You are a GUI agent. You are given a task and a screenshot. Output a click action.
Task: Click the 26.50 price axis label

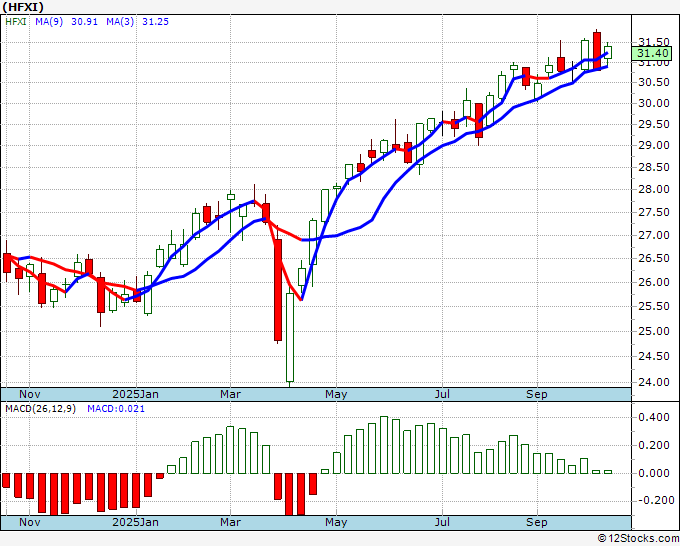(654, 258)
